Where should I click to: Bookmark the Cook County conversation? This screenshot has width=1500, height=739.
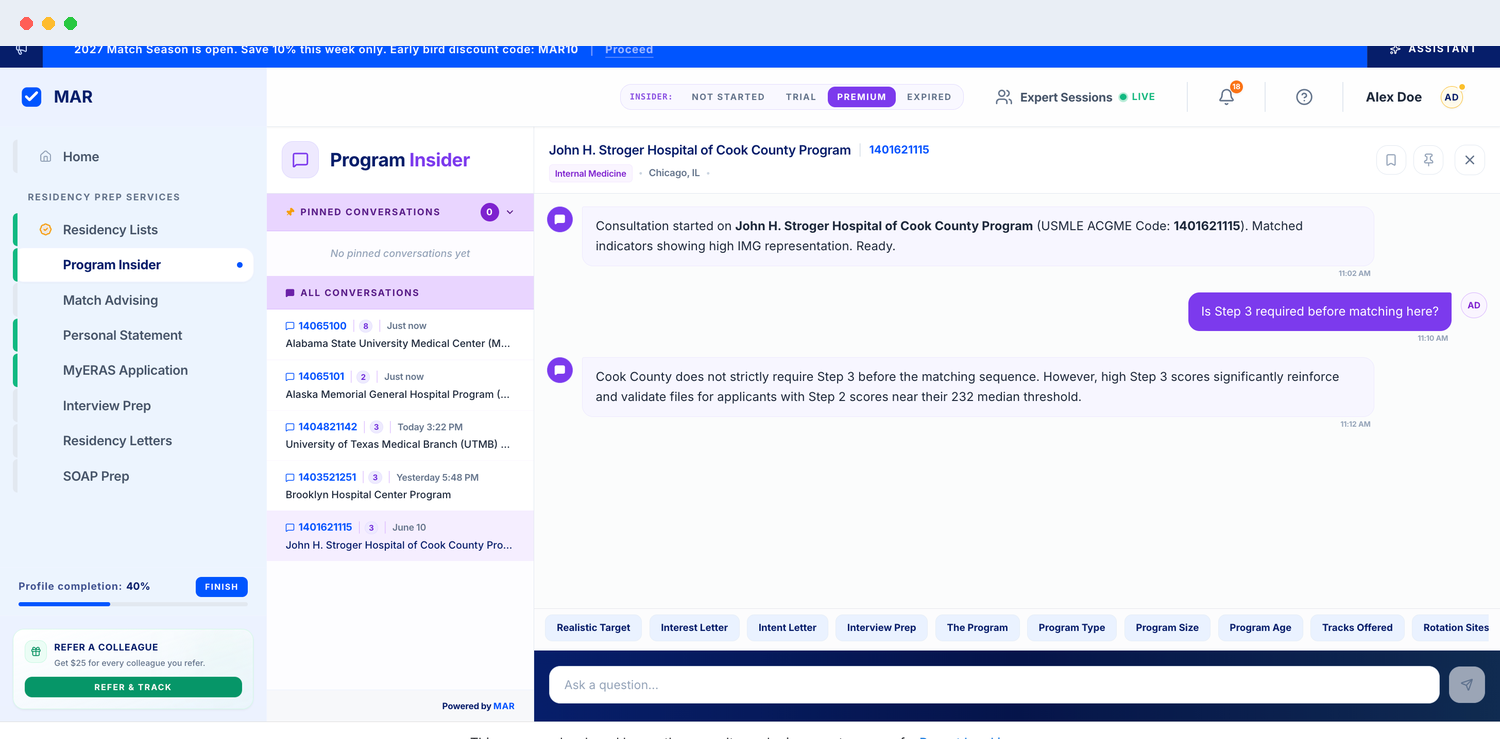(x=1391, y=160)
